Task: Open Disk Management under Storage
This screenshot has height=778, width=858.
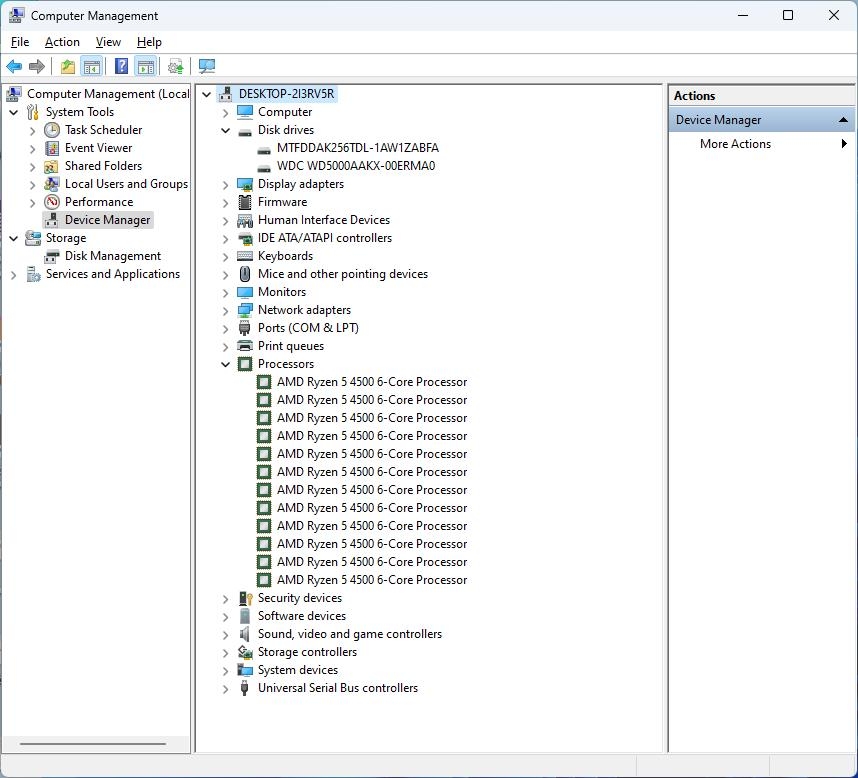Action: (112, 256)
